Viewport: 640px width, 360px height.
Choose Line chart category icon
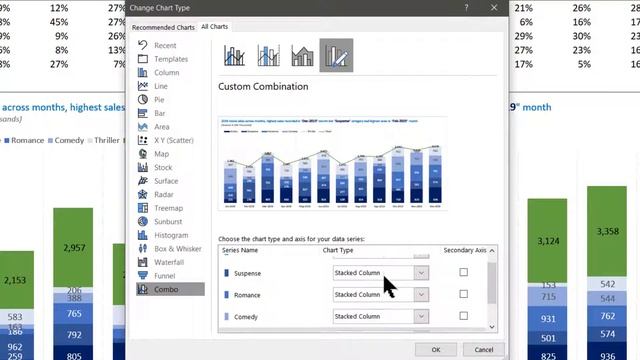(x=142, y=86)
